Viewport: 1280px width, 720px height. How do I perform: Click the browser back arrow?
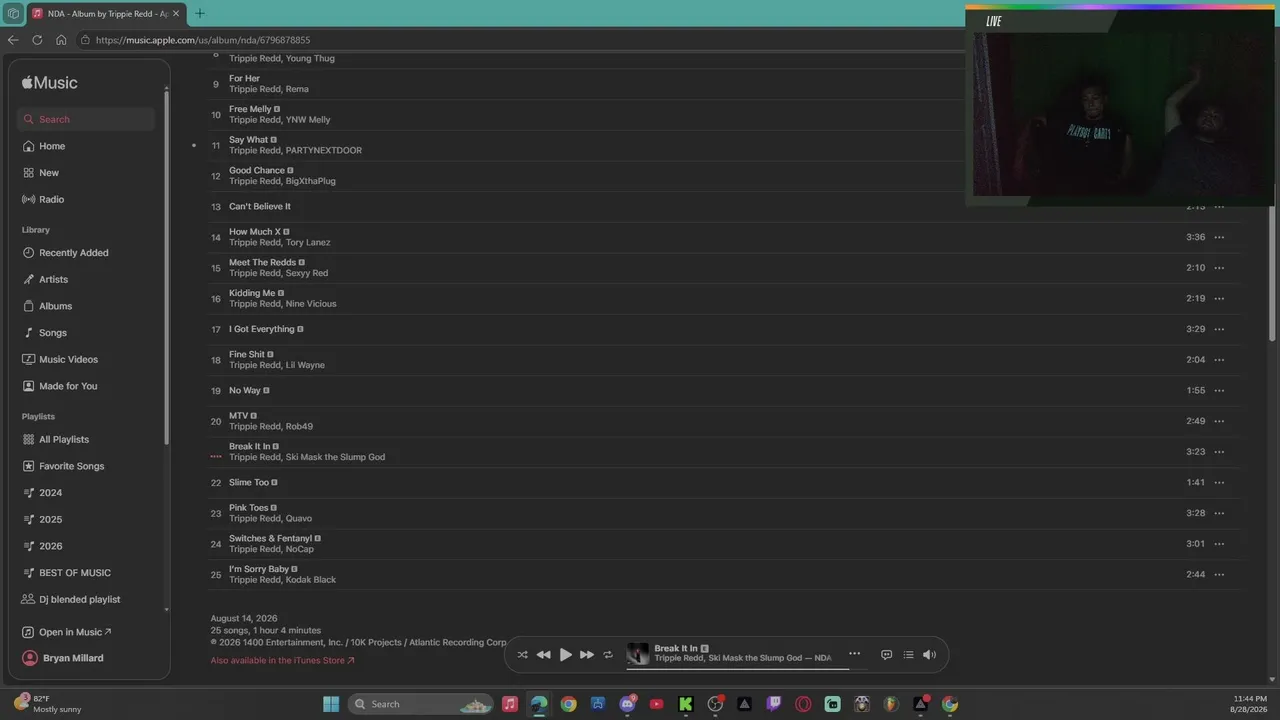[x=13, y=40]
